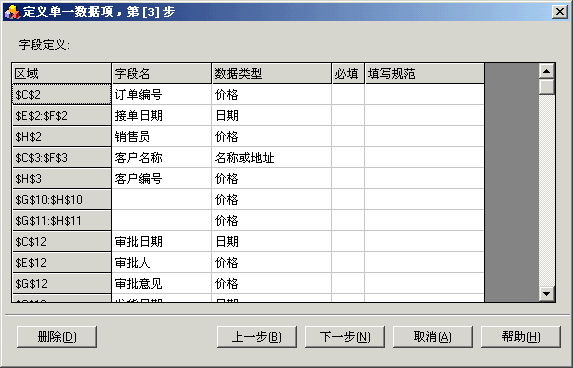Click field name cell 销售员

162,137
